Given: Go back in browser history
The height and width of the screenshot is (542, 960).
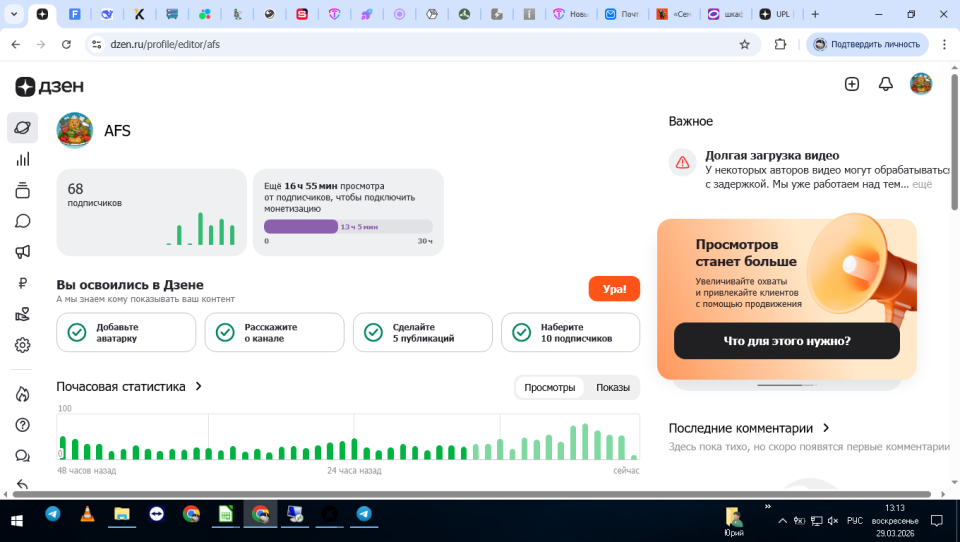Looking at the screenshot, I should click(16, 44).
